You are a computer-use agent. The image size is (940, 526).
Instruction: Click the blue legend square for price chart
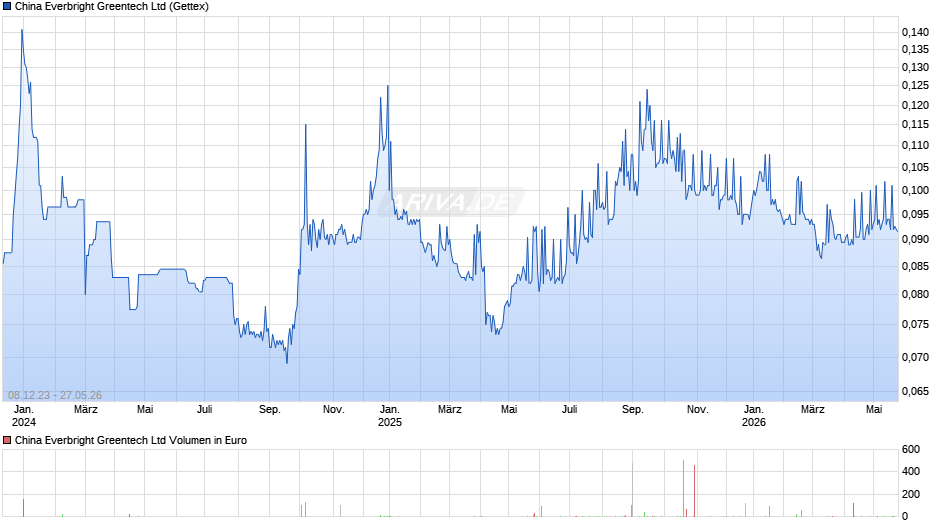7,7
